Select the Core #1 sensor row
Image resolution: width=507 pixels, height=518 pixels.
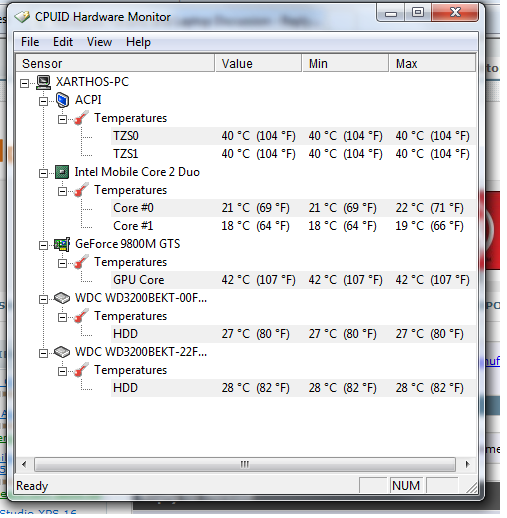[293, 226]
